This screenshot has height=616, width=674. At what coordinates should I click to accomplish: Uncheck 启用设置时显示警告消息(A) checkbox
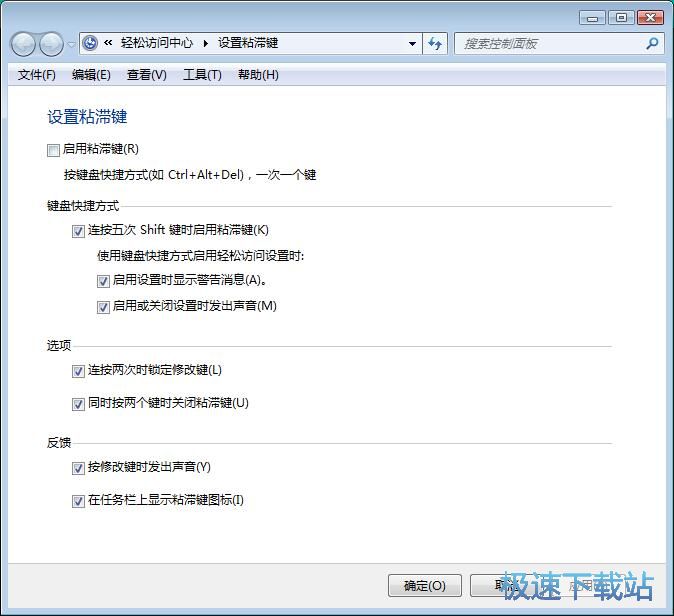pyautogui.click(x=103, y=281)
